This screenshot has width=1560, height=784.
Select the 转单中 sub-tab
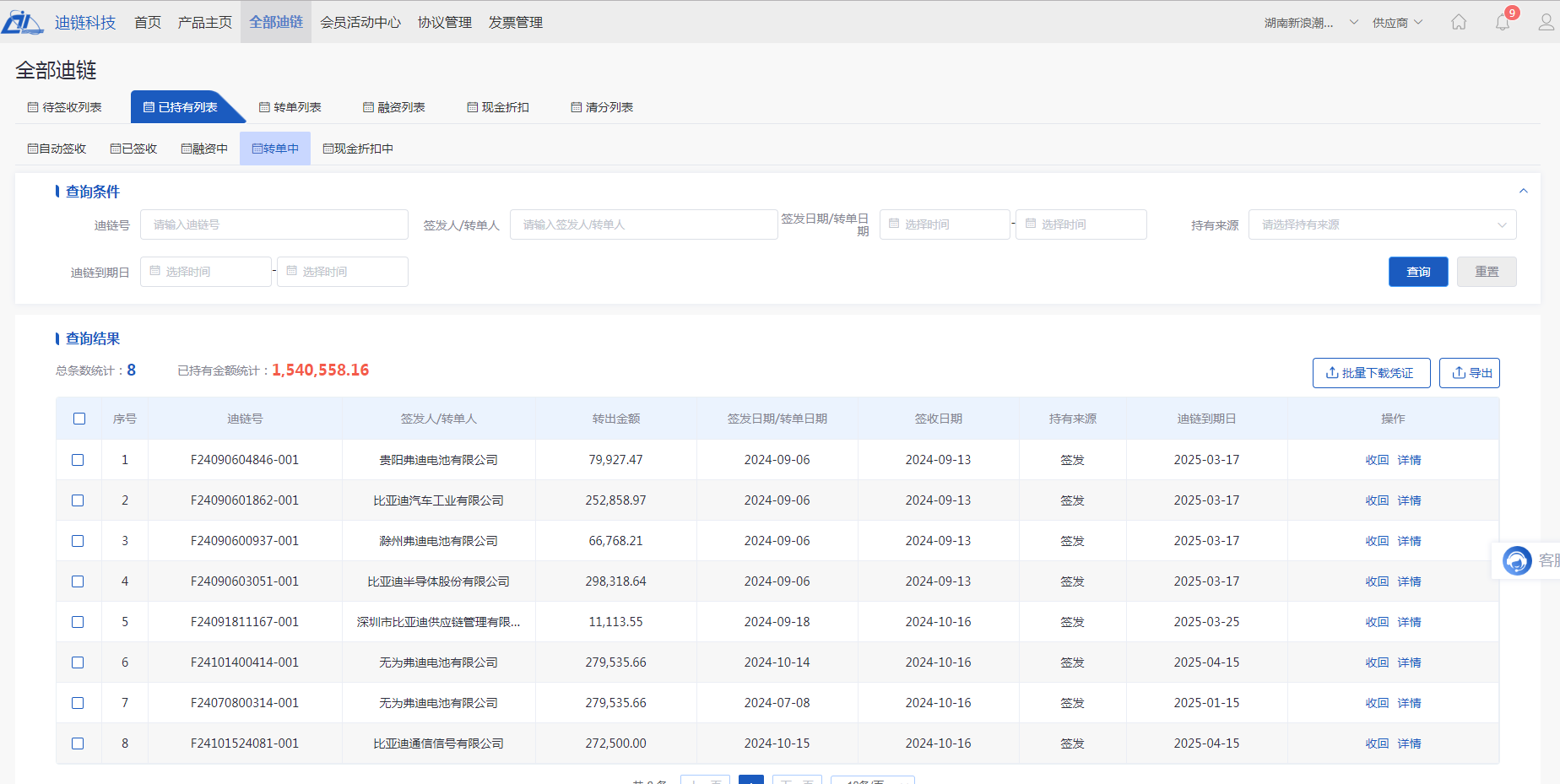(x=275, y=149)
